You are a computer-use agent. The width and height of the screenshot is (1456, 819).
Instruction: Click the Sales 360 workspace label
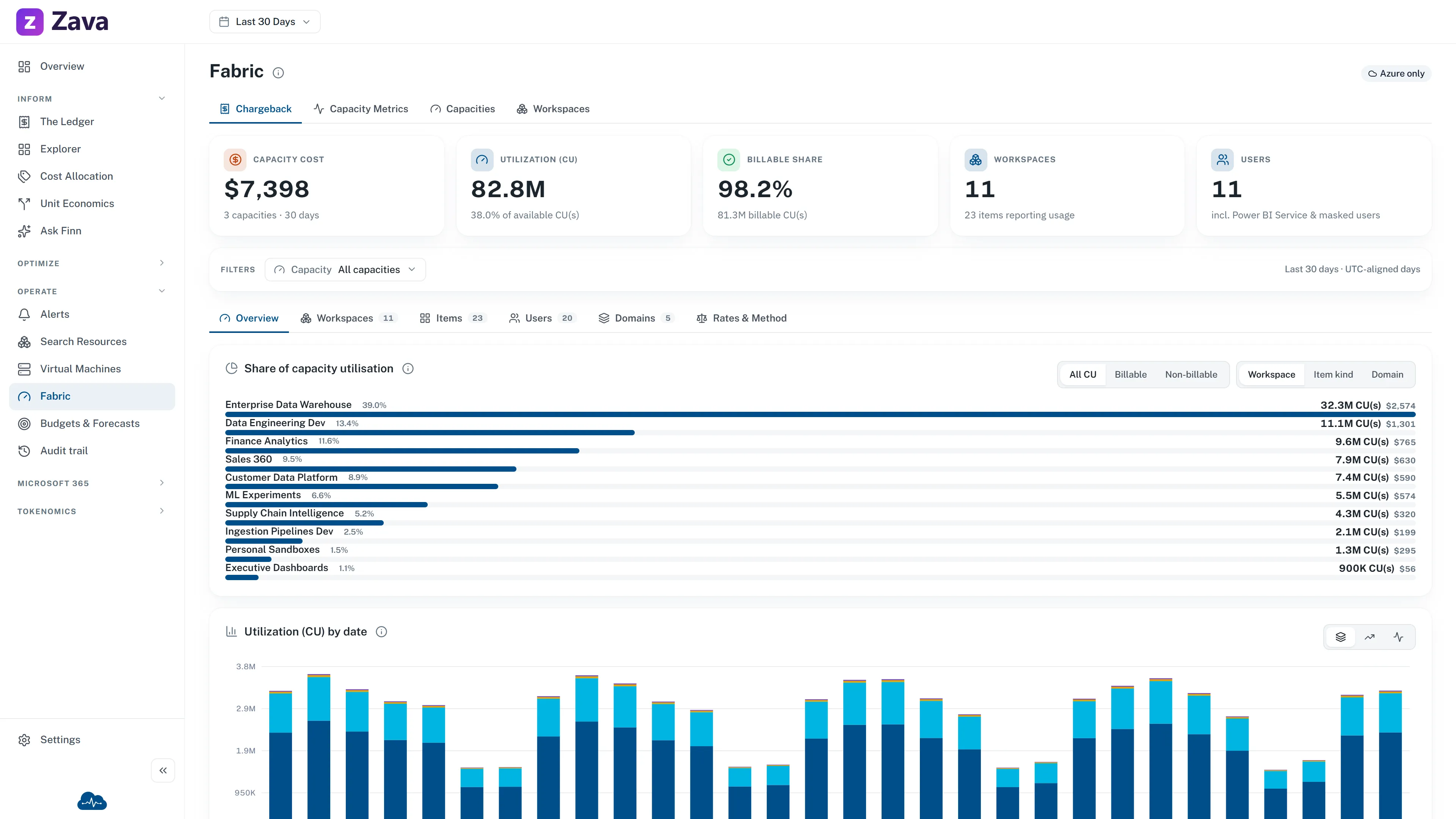click(248, 459)
